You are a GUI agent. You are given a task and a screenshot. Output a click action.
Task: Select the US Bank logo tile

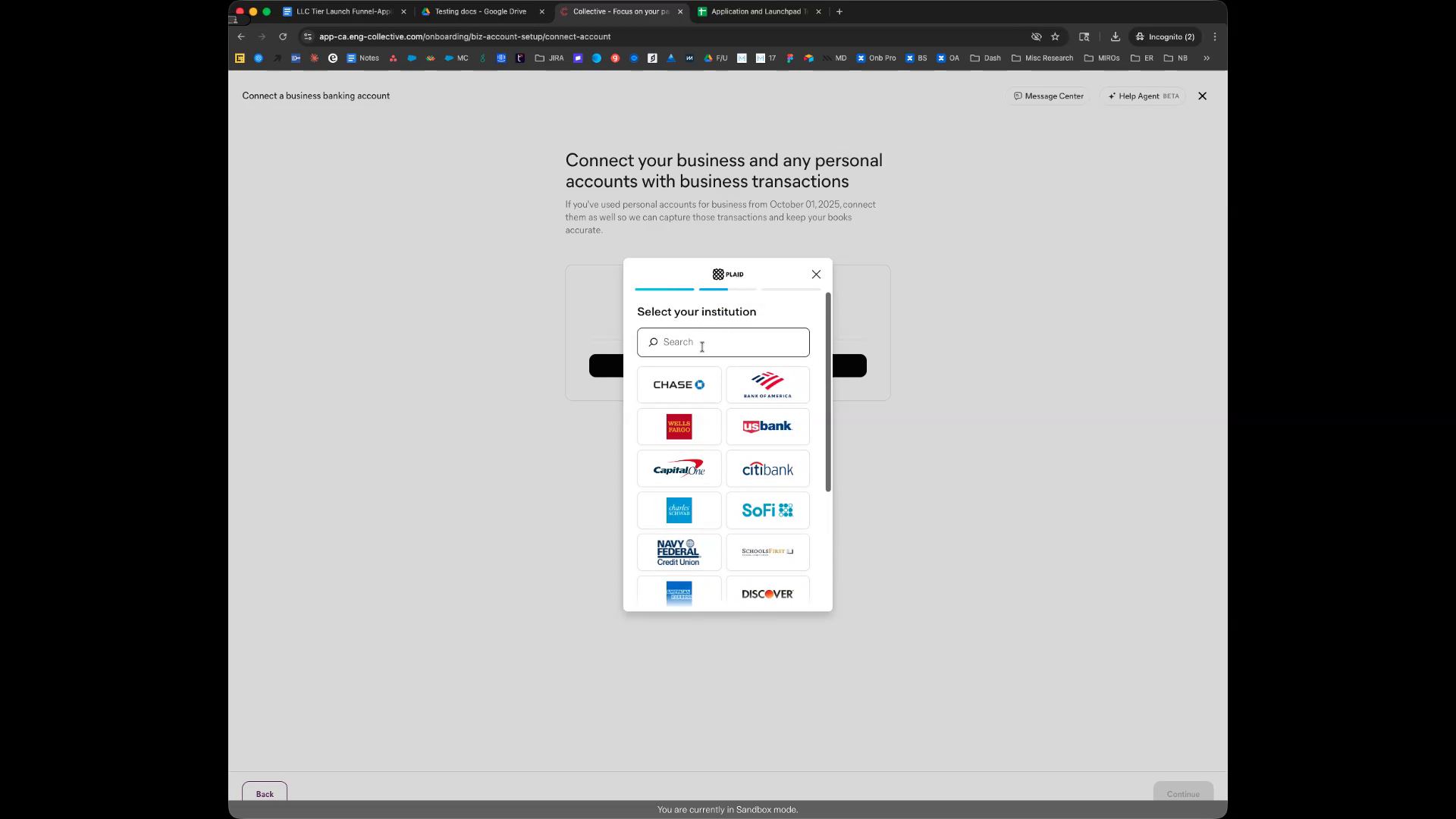[767, 427]
